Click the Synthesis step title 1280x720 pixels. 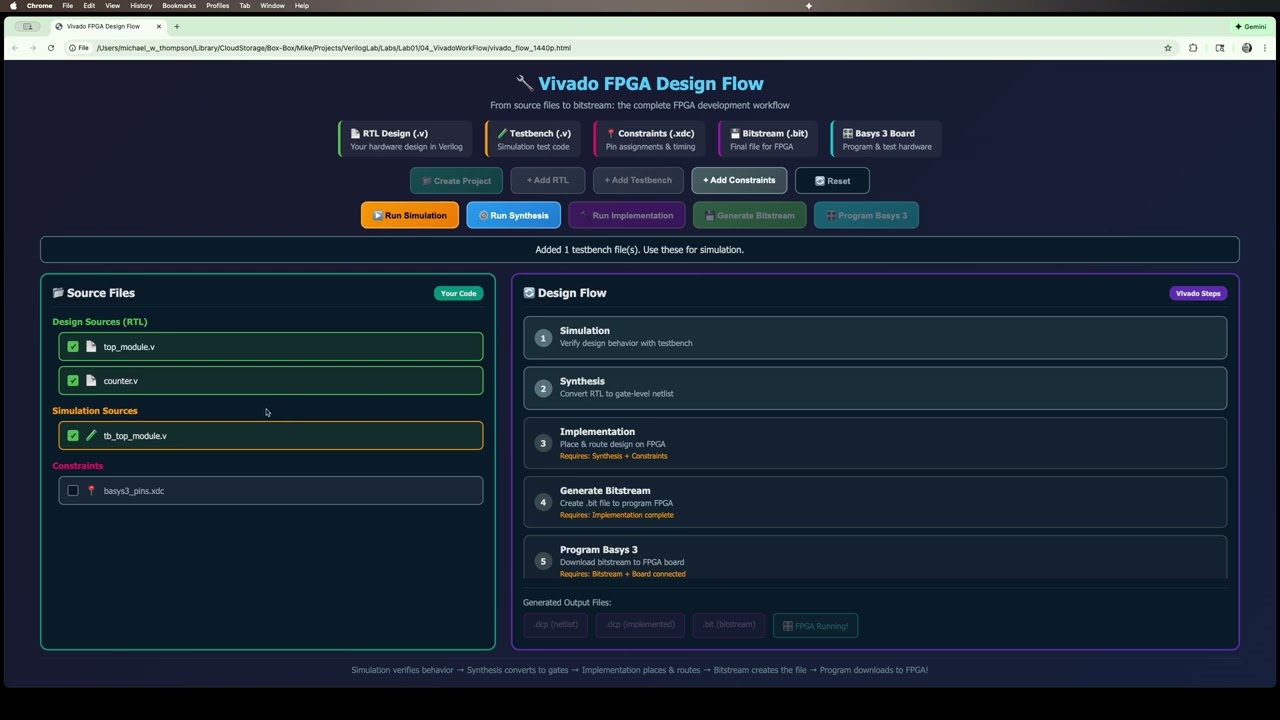coord(582,381)
